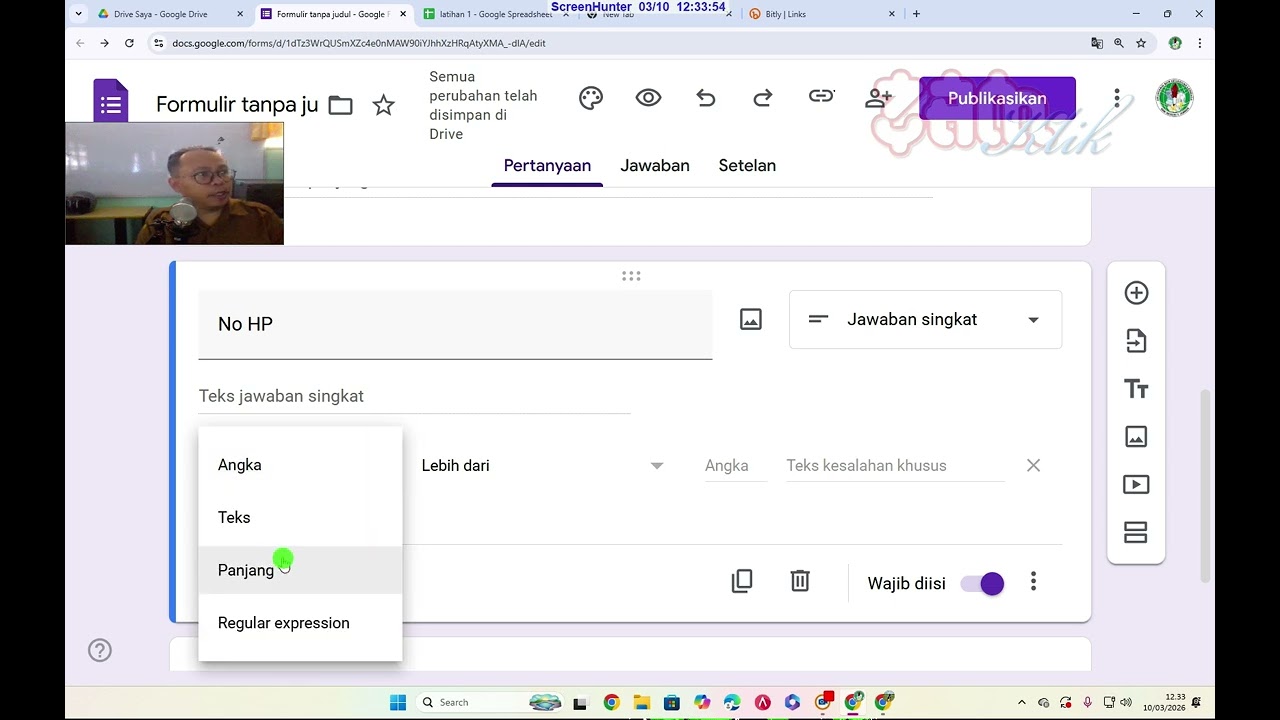Add title and description from side toolbar
The width and height of the screenshot is (1280, 720).
coord(1136,389)
